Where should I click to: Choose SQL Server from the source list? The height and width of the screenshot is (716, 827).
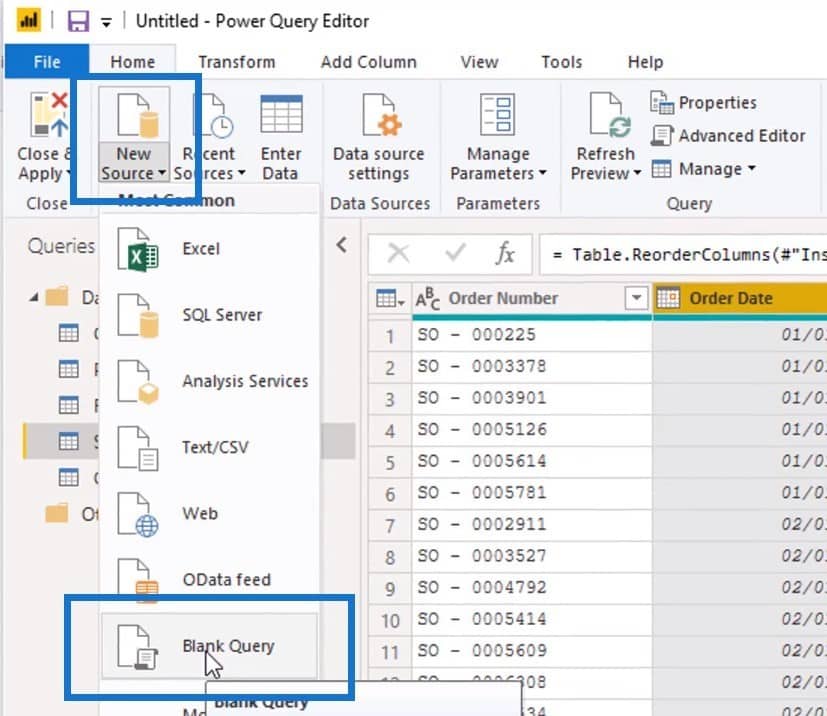(209, 315)
